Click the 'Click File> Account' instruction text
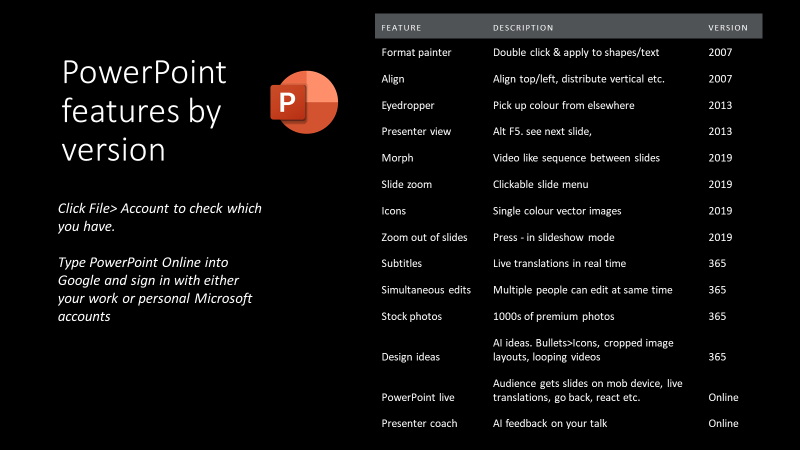 coord(160,217)
